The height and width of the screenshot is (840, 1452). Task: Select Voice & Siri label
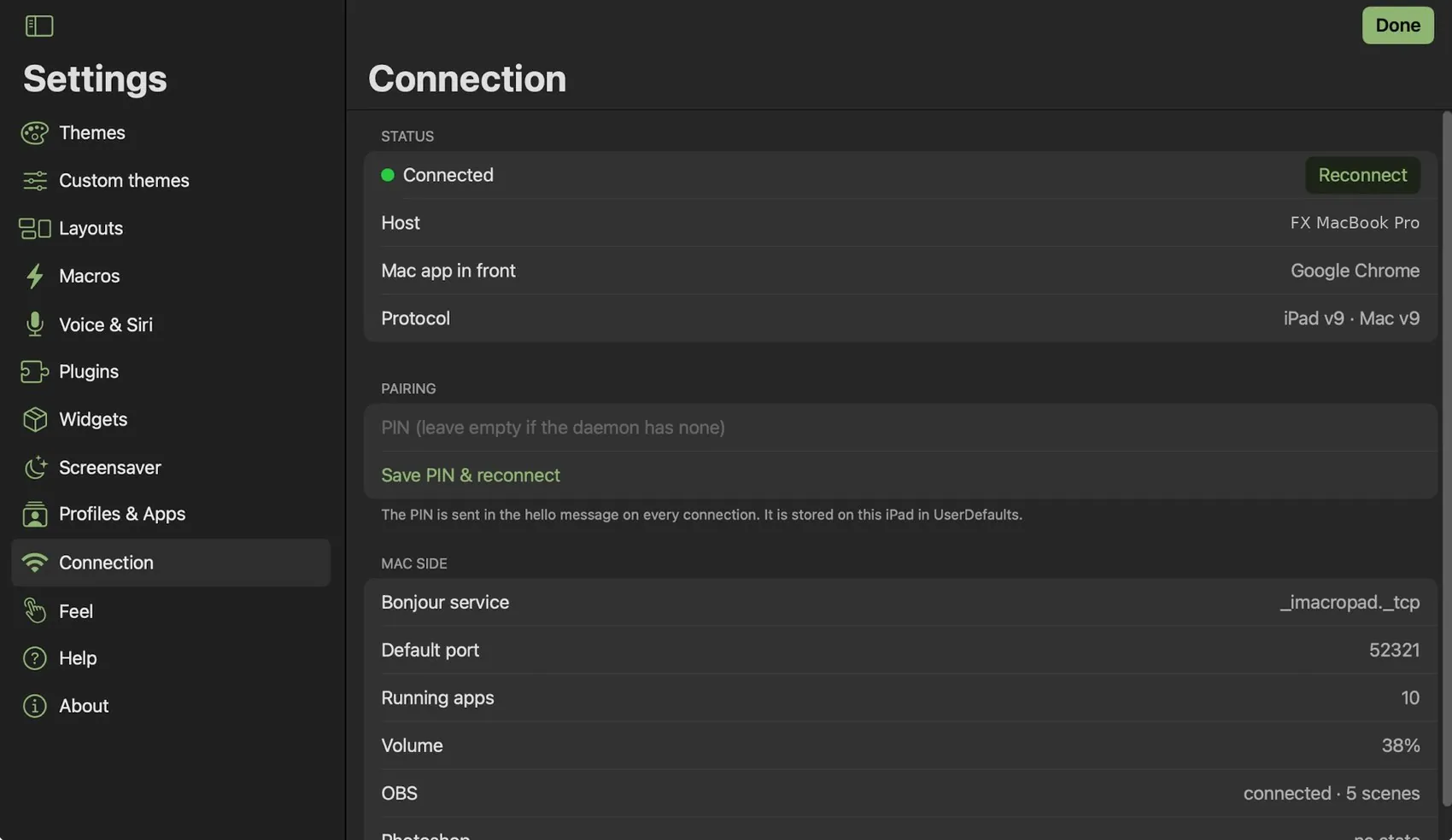point(106,324)
